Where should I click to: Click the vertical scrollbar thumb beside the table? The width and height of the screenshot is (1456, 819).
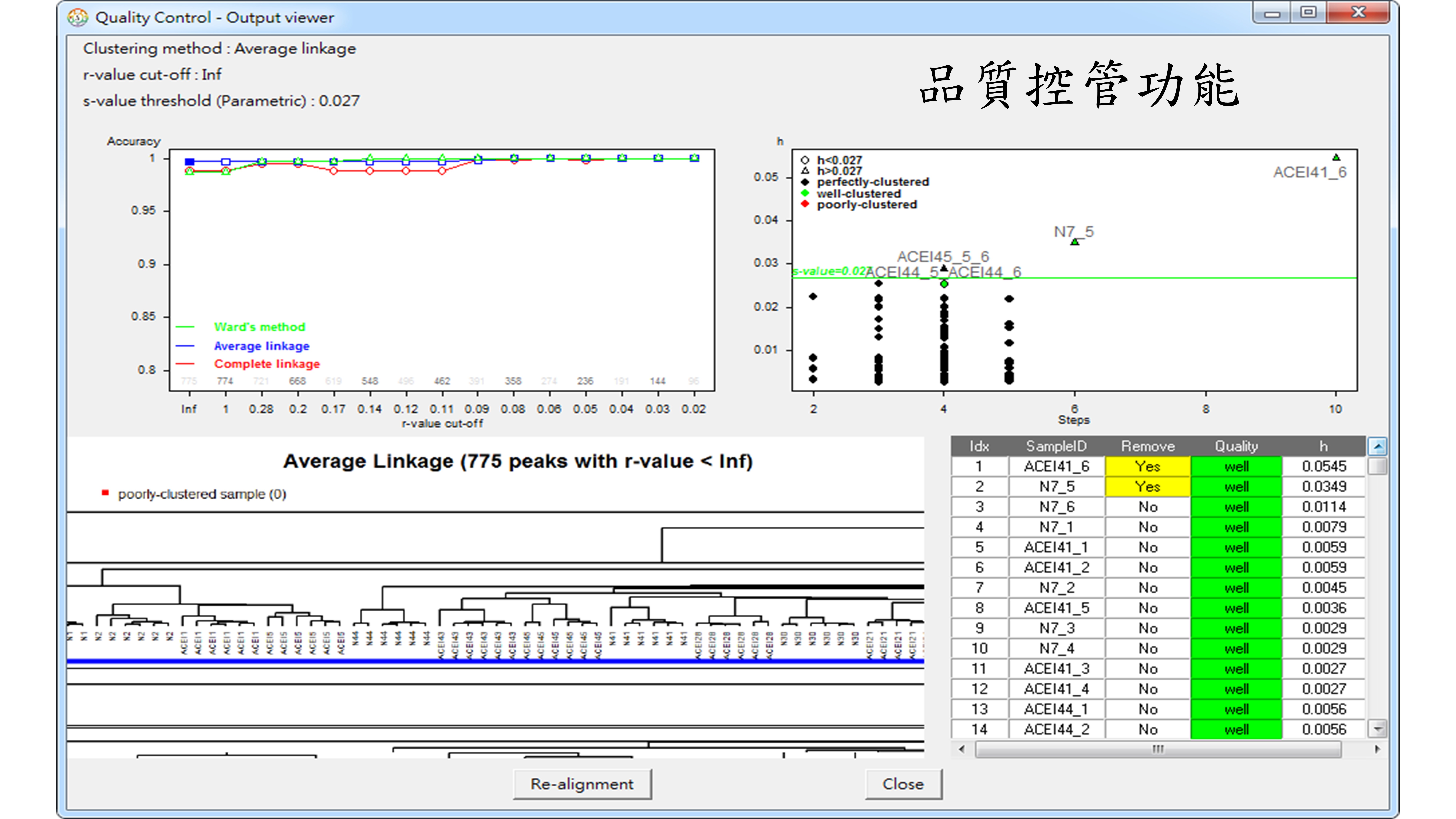coord(1377,466)
